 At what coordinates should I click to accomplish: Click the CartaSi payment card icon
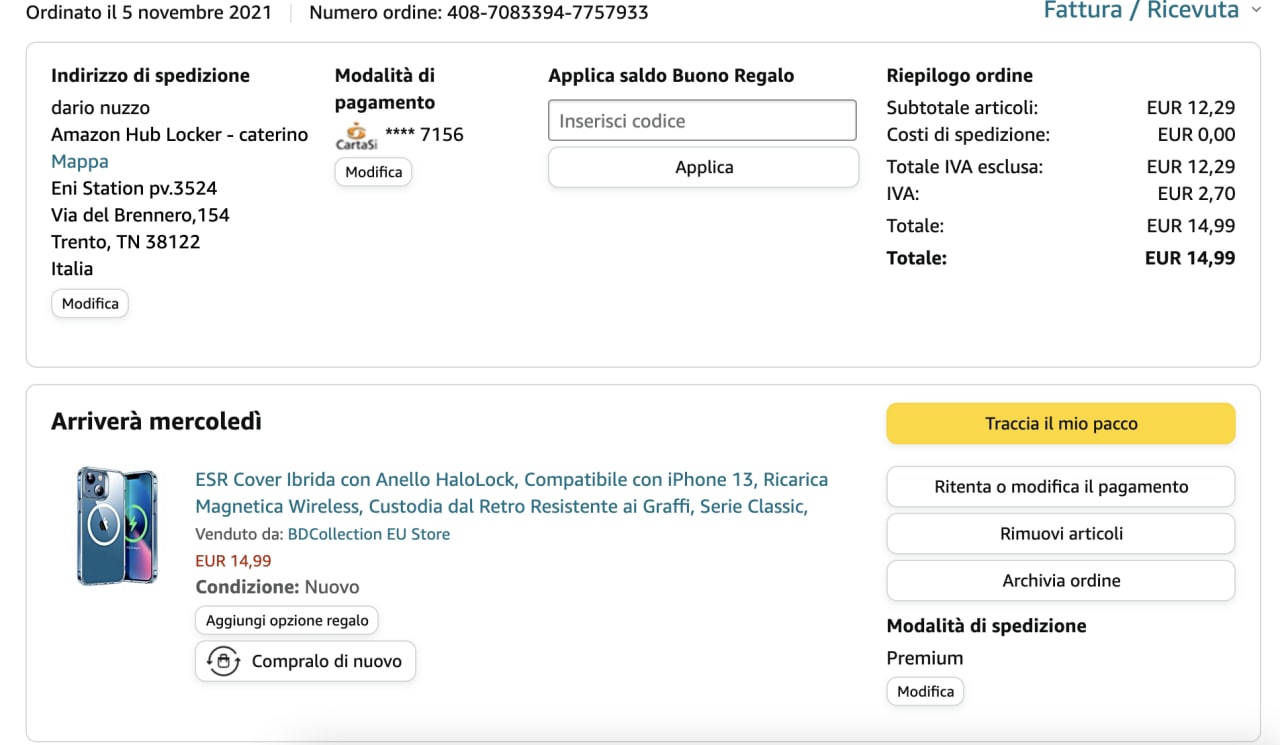[x=356, y=136]
